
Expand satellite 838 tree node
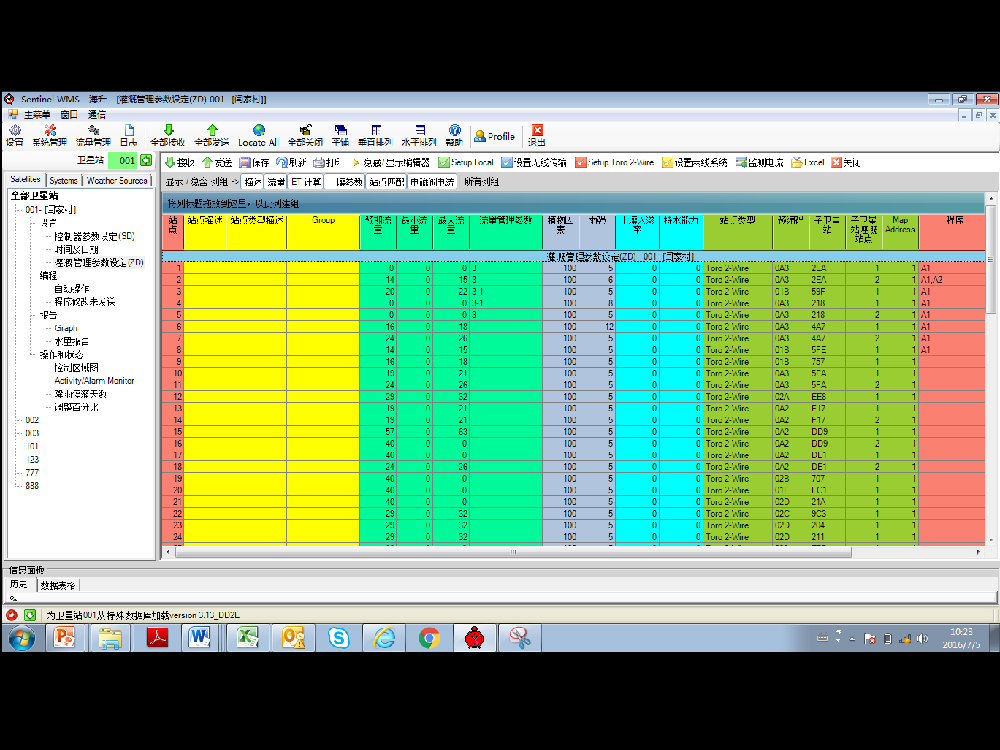click(x=32, y=485)
